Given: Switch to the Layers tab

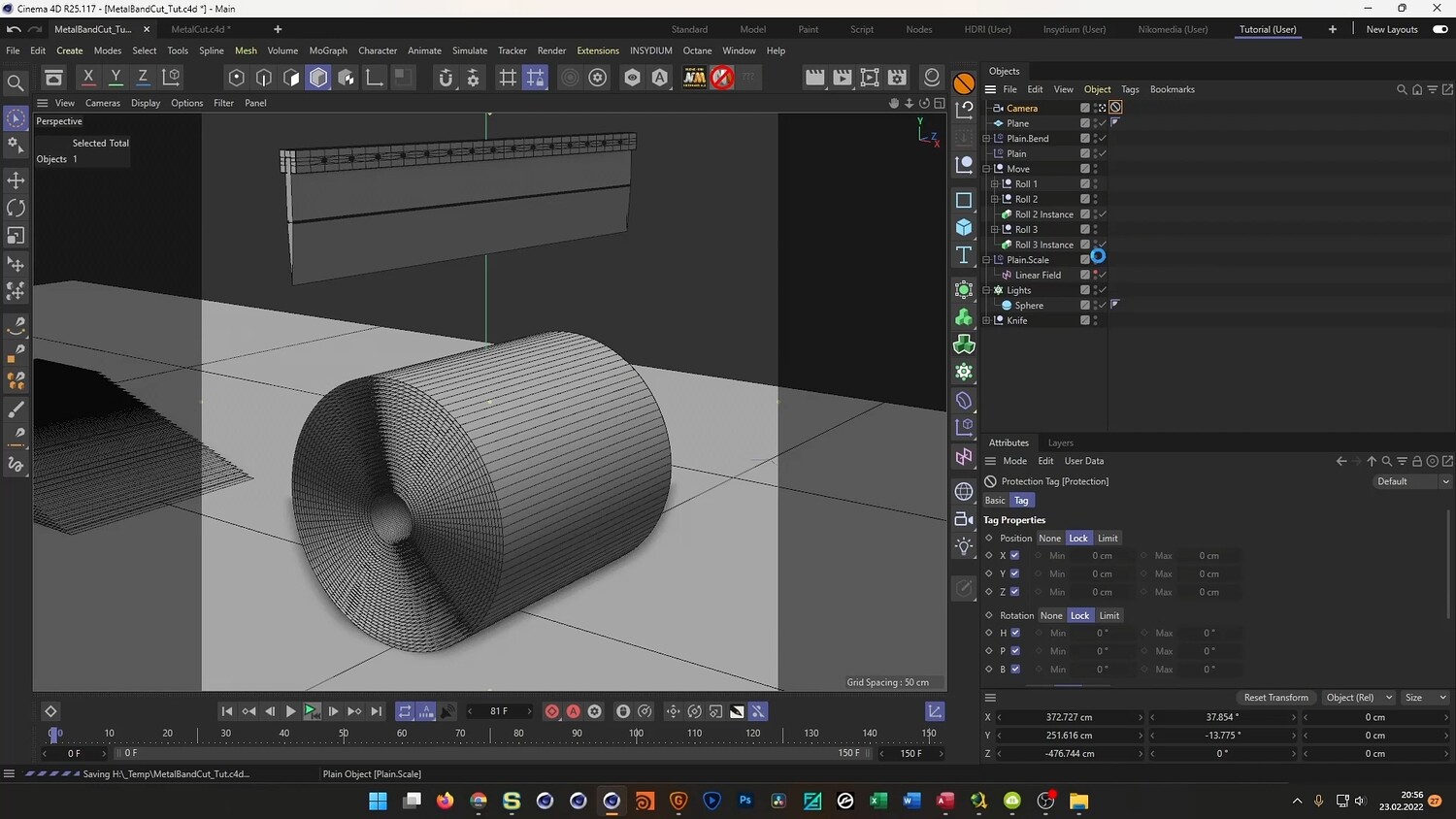Looking at the screenshot, I should coord(1060,442).
